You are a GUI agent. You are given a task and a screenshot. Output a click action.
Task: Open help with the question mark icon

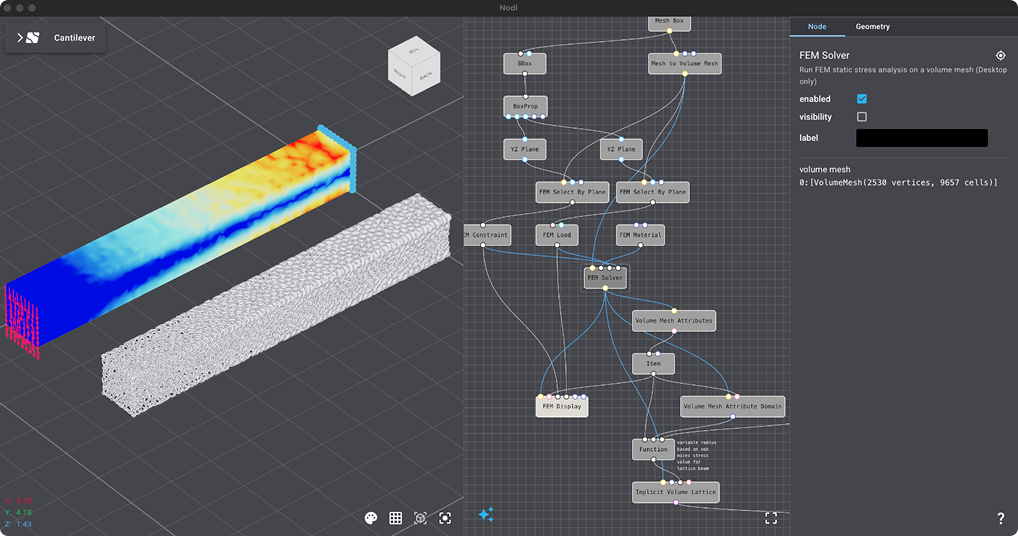pyautogui.click(x=1000, y=519)
